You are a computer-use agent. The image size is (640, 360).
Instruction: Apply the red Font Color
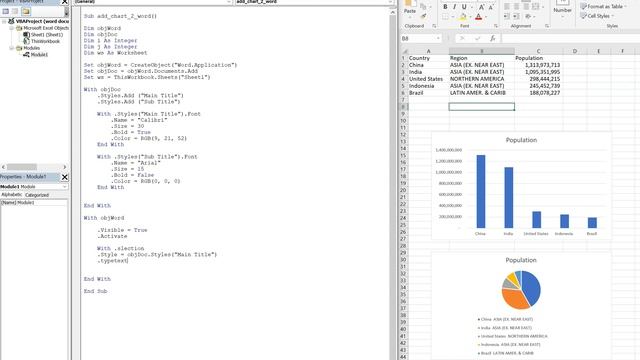point(478,17)
